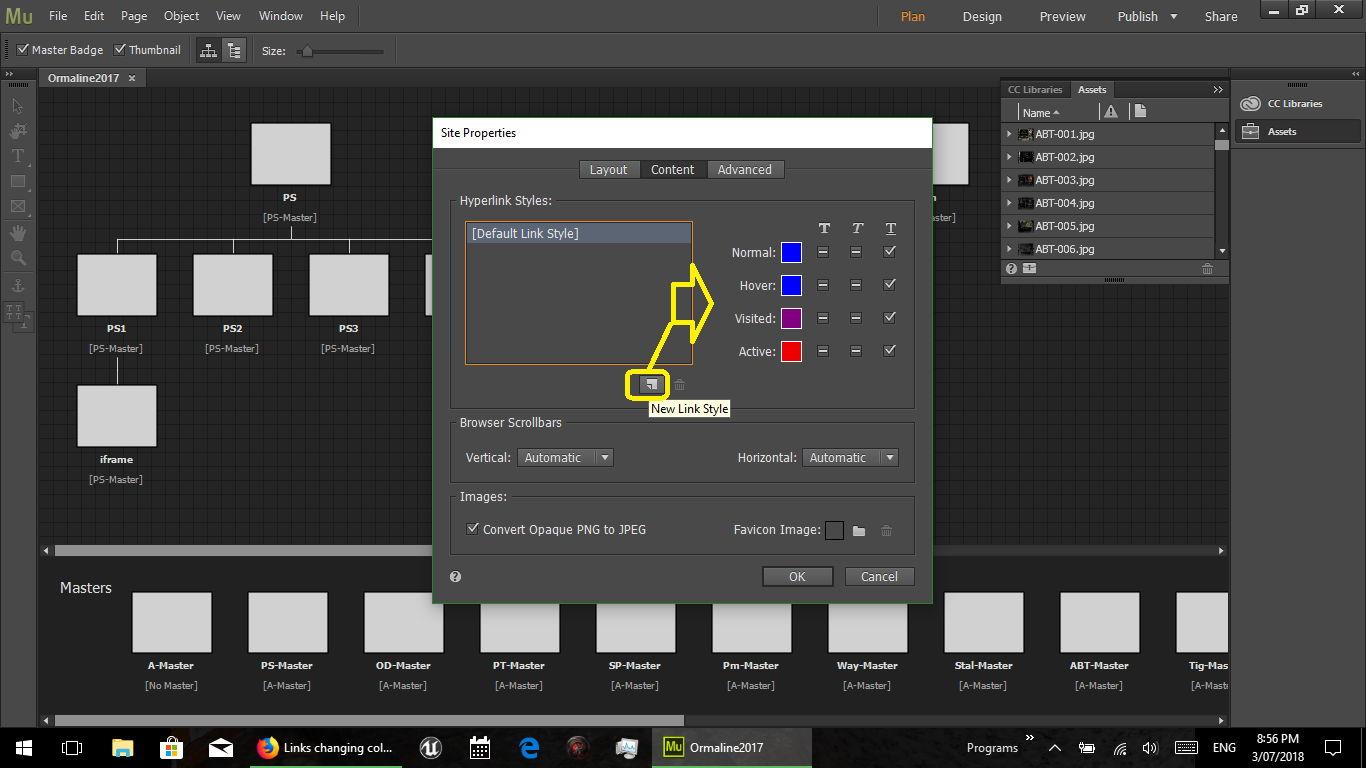Open the CC Libraries collapsed panel icon

click(1249, 104)
